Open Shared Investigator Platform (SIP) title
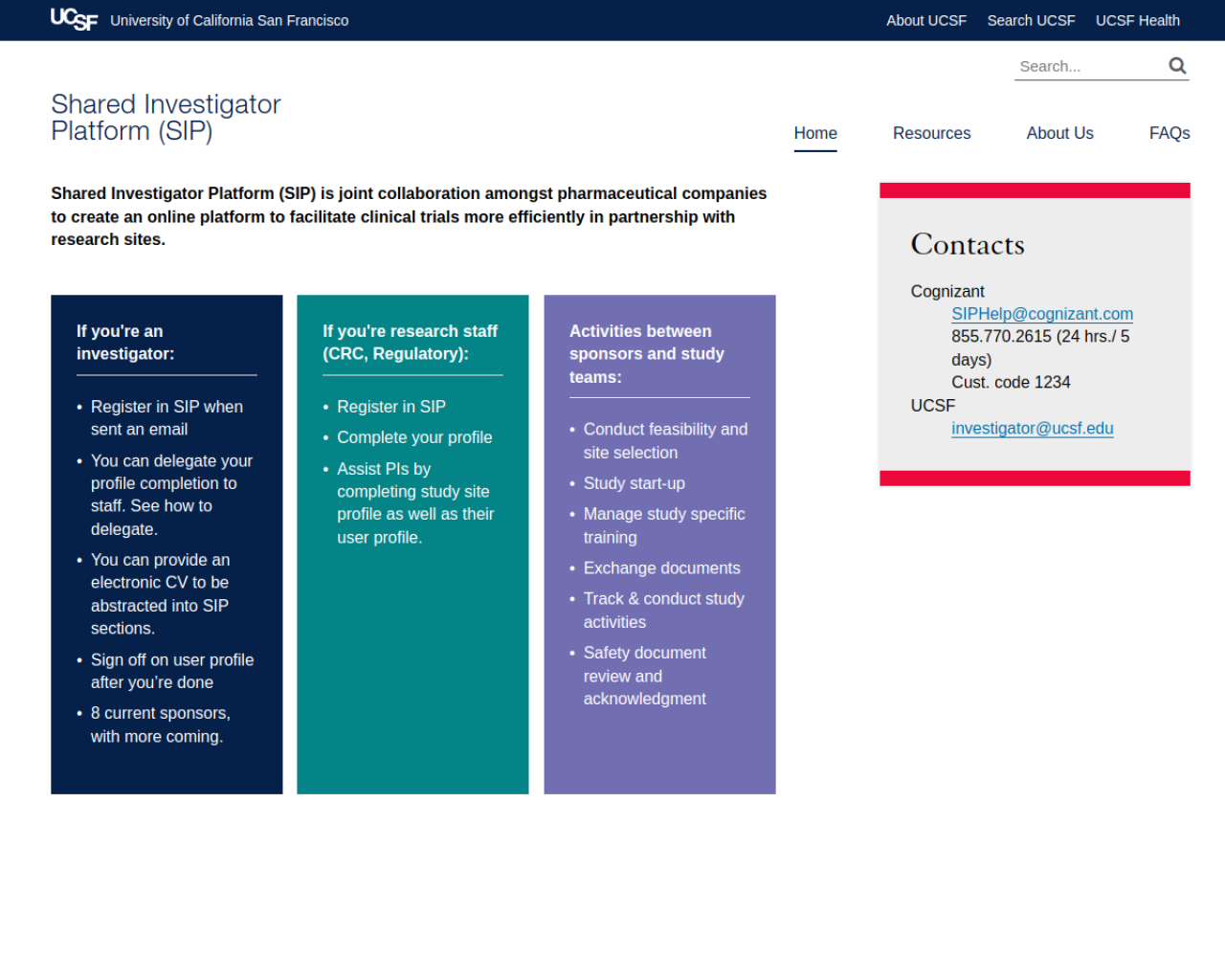This screenshot has height=980, width=1225. click(x=166, y=118)
